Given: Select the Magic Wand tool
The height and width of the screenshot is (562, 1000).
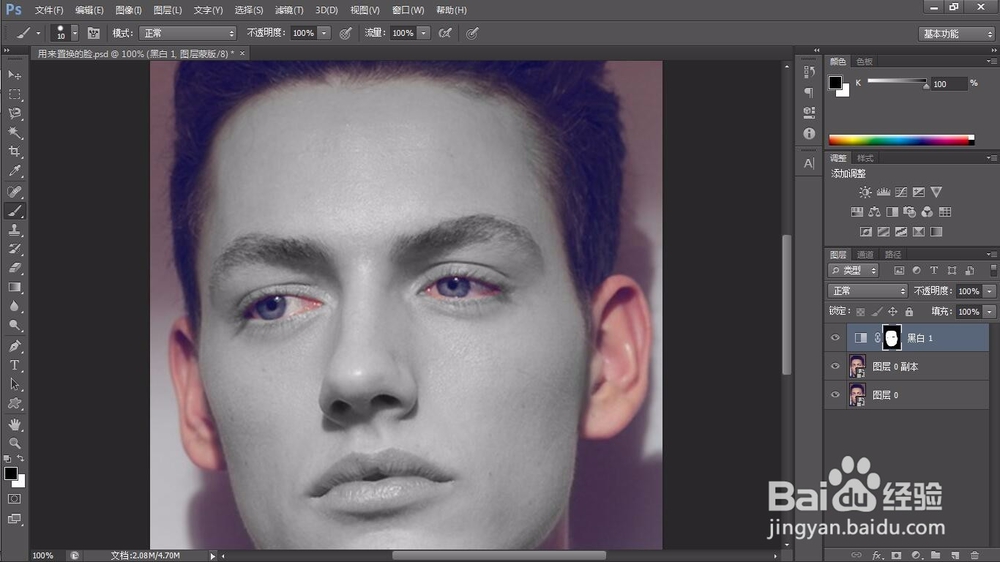Looking at the screenshot, I should tap(14, 133).
